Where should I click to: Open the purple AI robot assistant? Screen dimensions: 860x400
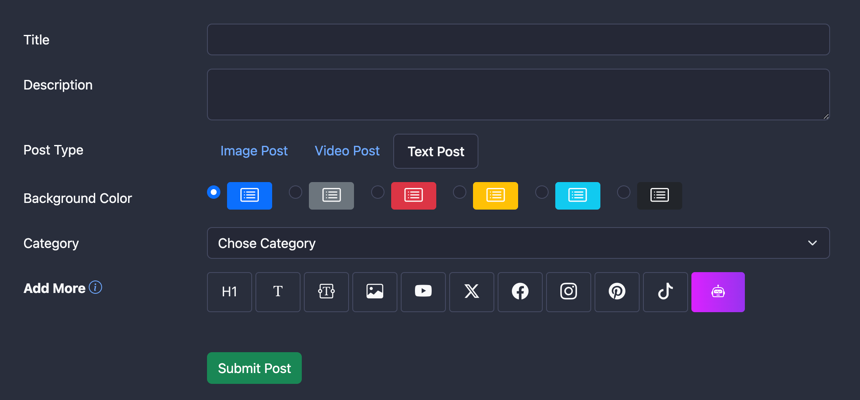[718, 292]
